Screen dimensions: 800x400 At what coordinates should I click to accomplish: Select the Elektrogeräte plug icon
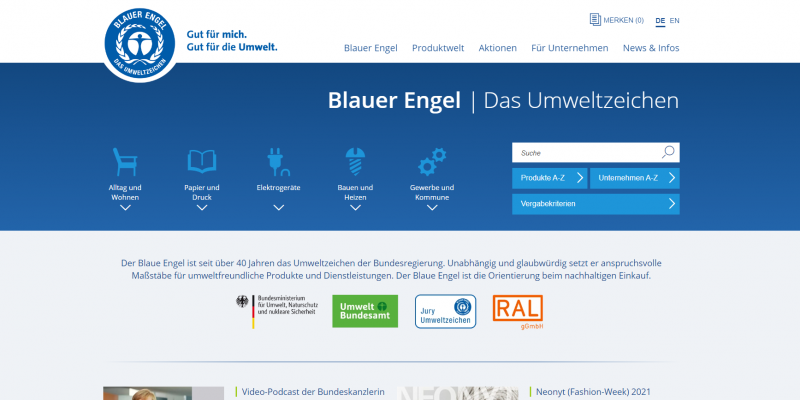coord(279,162)
